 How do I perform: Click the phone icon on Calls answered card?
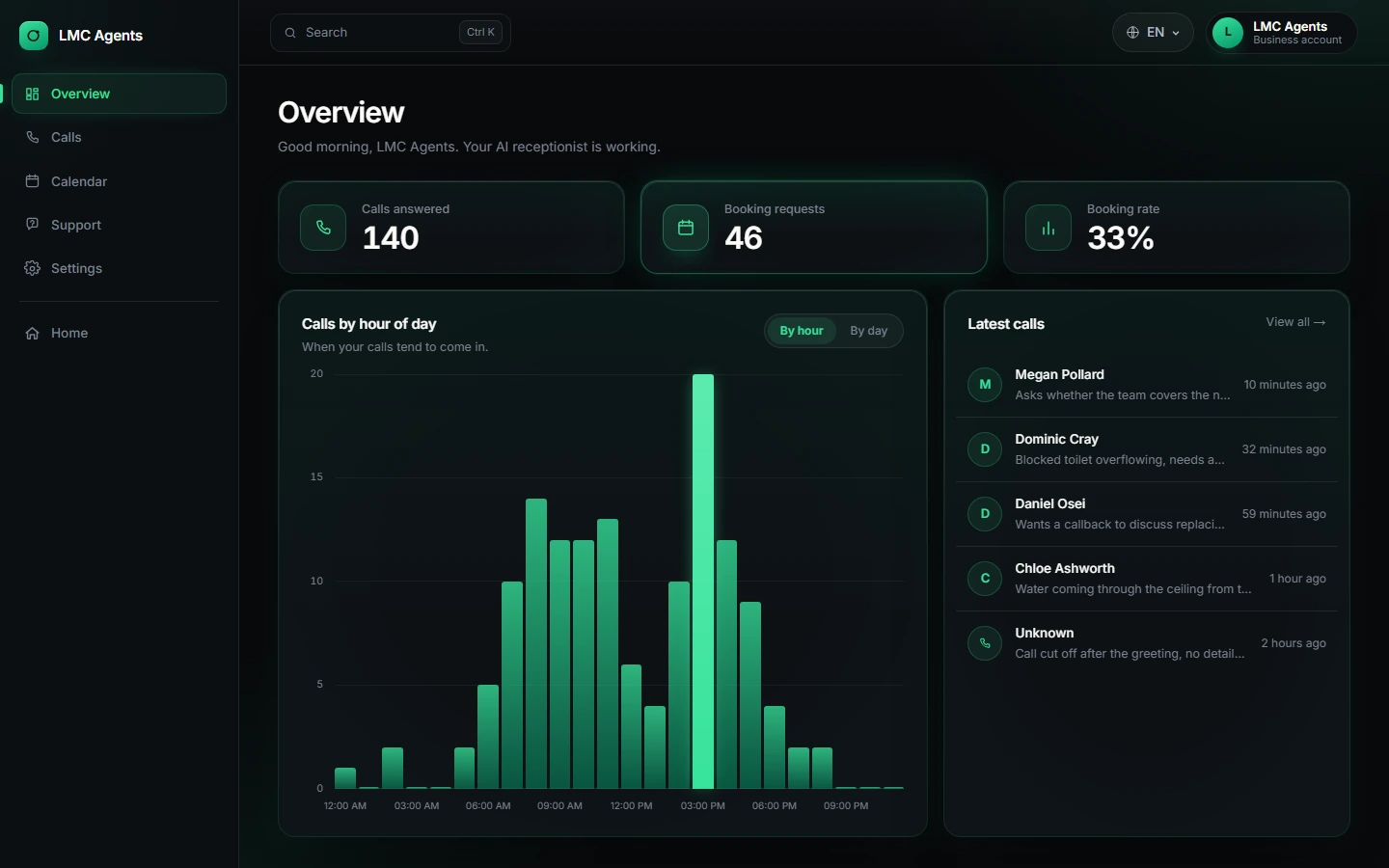click(323, 228)
